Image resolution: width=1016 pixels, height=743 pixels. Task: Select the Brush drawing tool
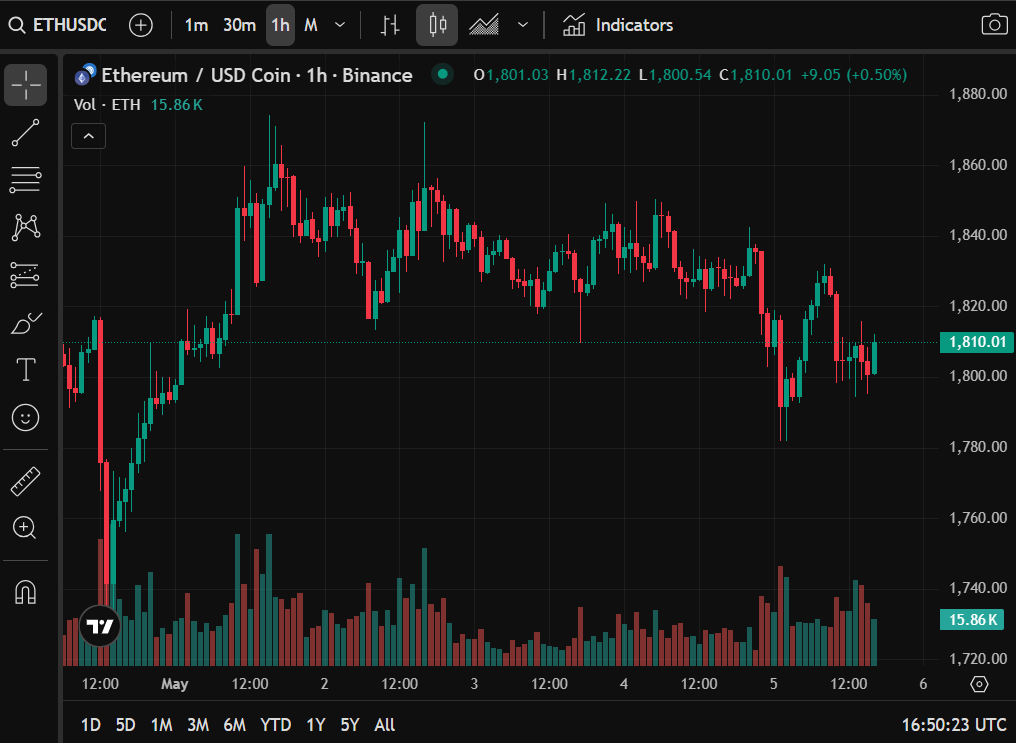tap(26, 323)
